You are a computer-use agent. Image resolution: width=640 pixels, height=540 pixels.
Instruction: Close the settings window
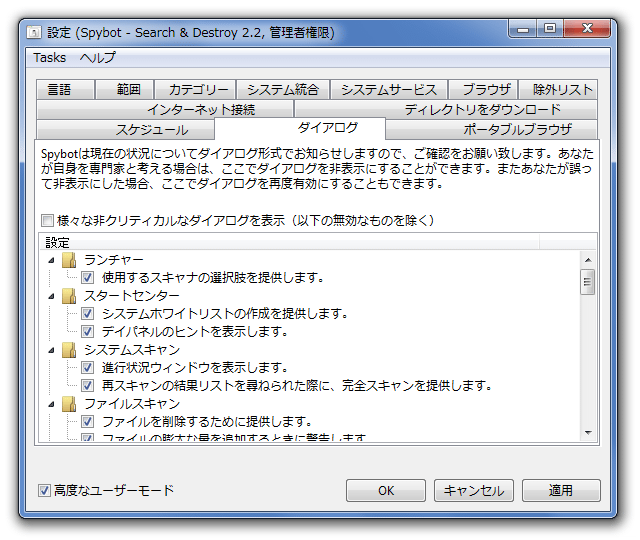click(587, 29)
